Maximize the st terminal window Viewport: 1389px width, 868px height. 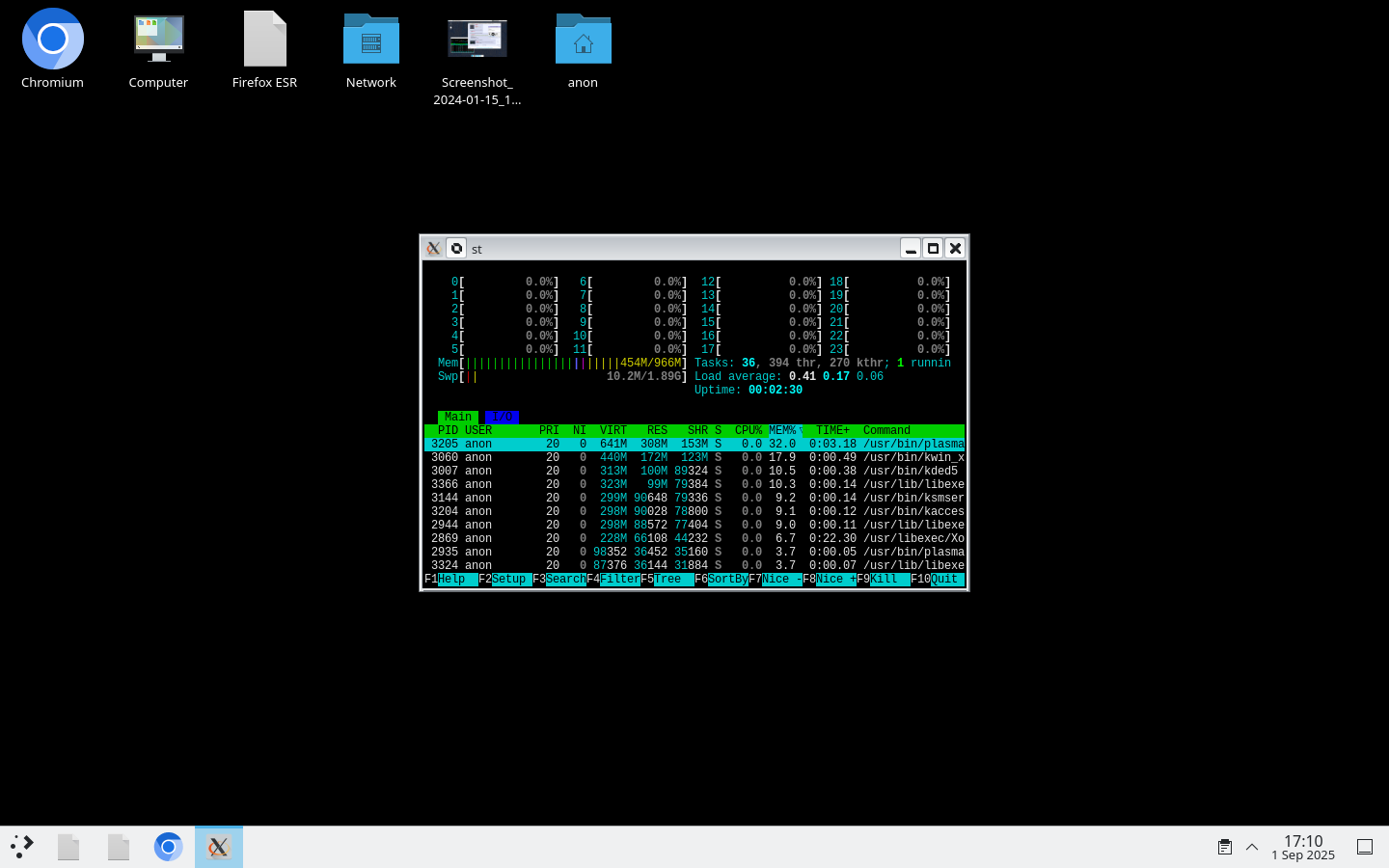pyautogui.click(x=933, y=248)
